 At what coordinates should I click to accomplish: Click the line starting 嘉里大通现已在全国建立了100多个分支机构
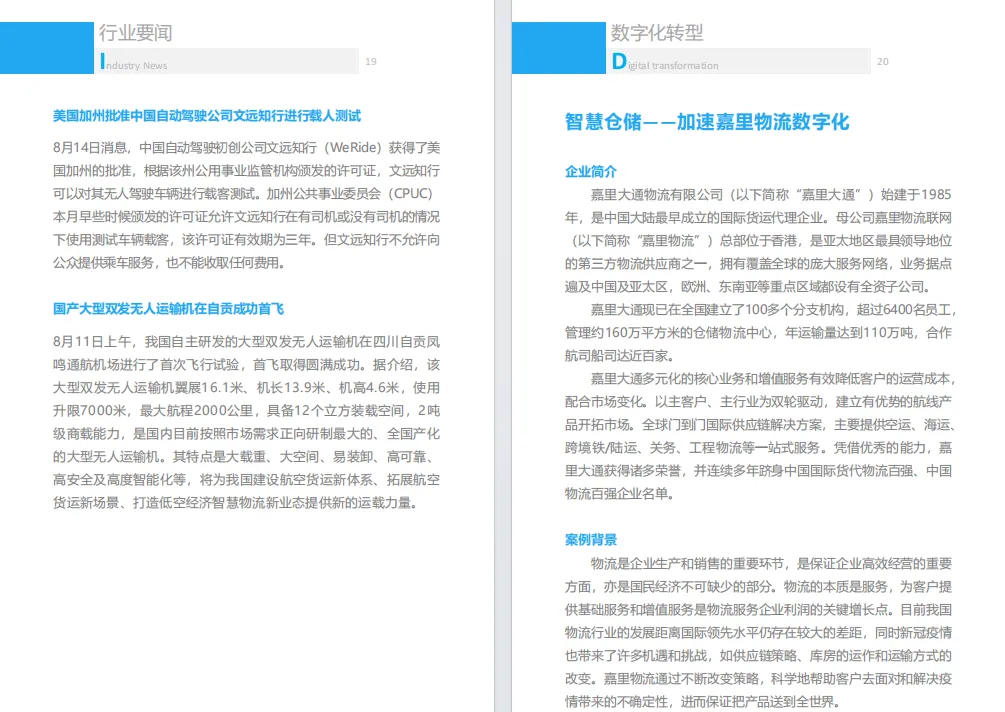coord(773,310)
